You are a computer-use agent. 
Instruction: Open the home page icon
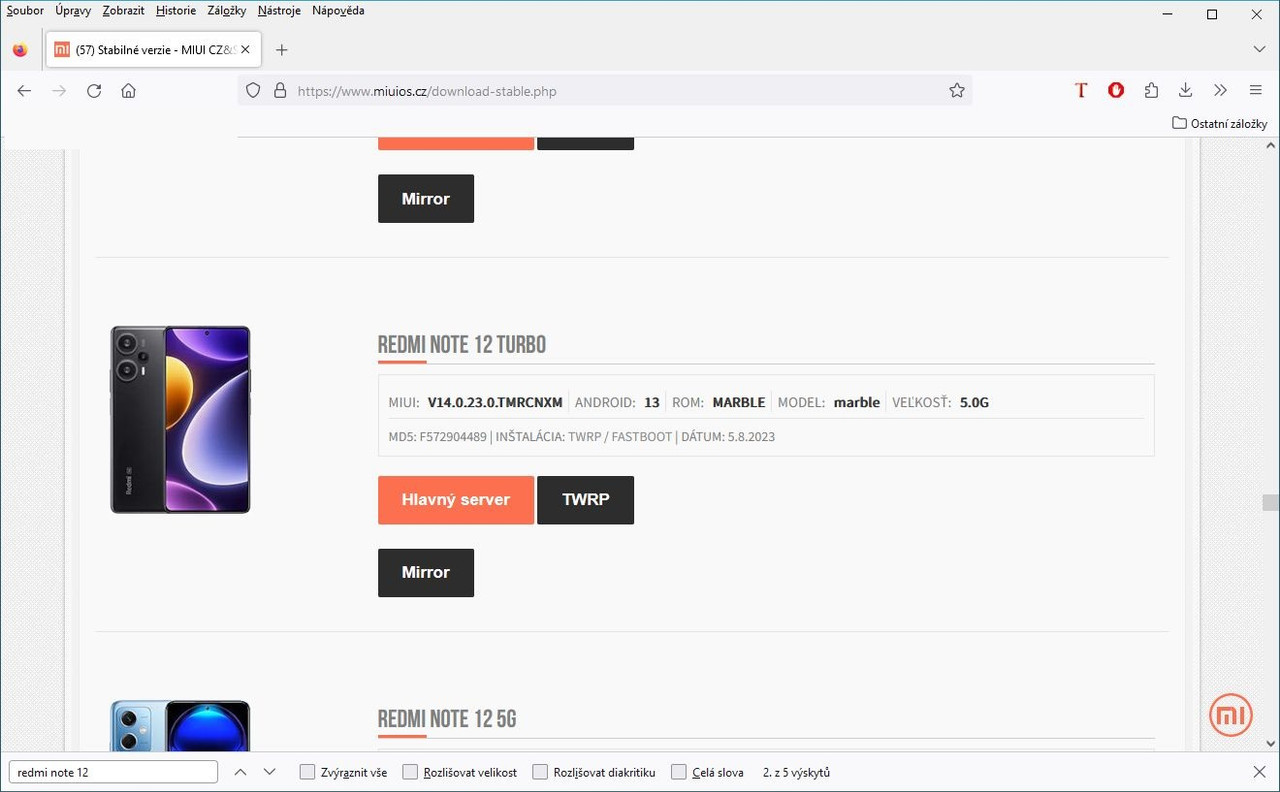click(128, 91)
